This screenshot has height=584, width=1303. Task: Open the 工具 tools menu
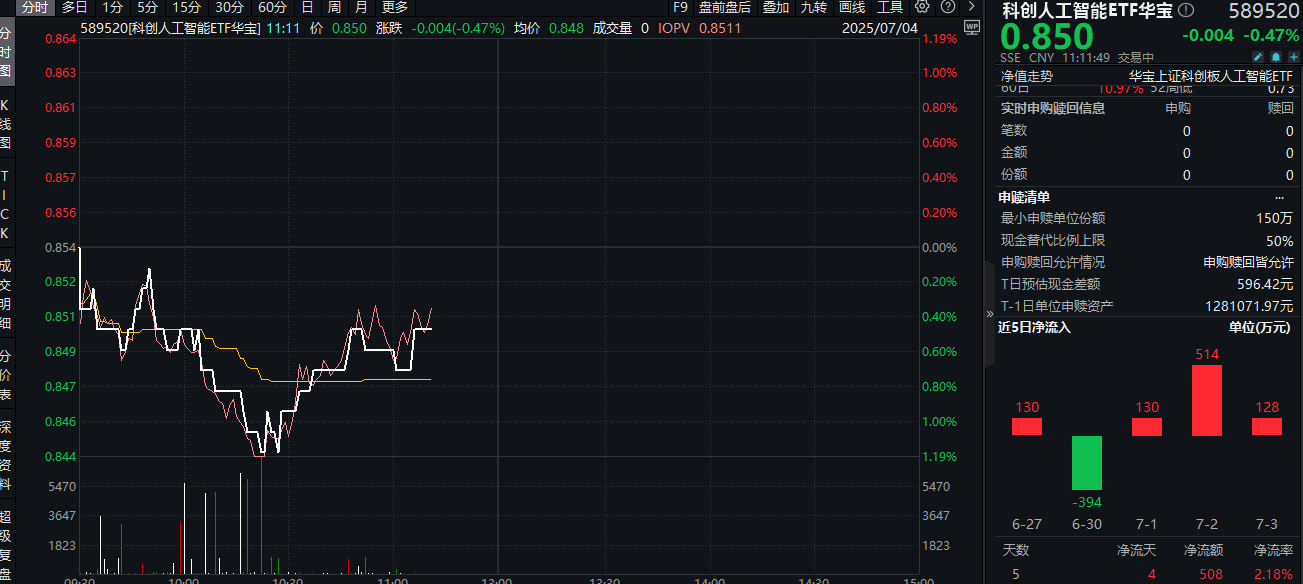click(x=889, y=7)
